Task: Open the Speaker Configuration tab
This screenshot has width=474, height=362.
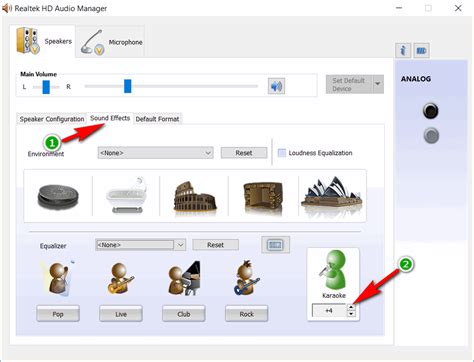Action: click(x=52, y=119)
